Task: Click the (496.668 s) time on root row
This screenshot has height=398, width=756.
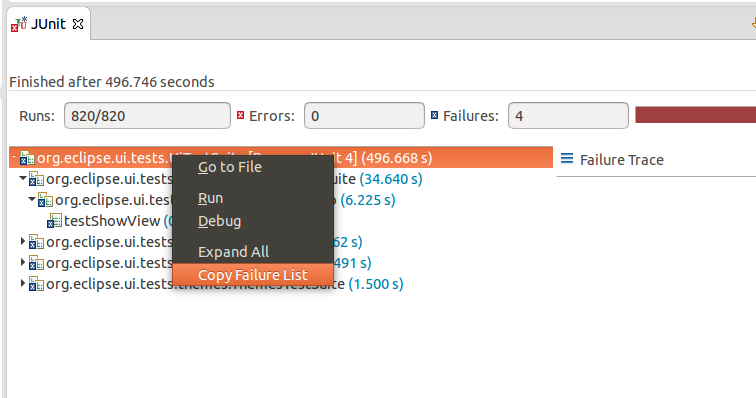Action: point(397,158)
